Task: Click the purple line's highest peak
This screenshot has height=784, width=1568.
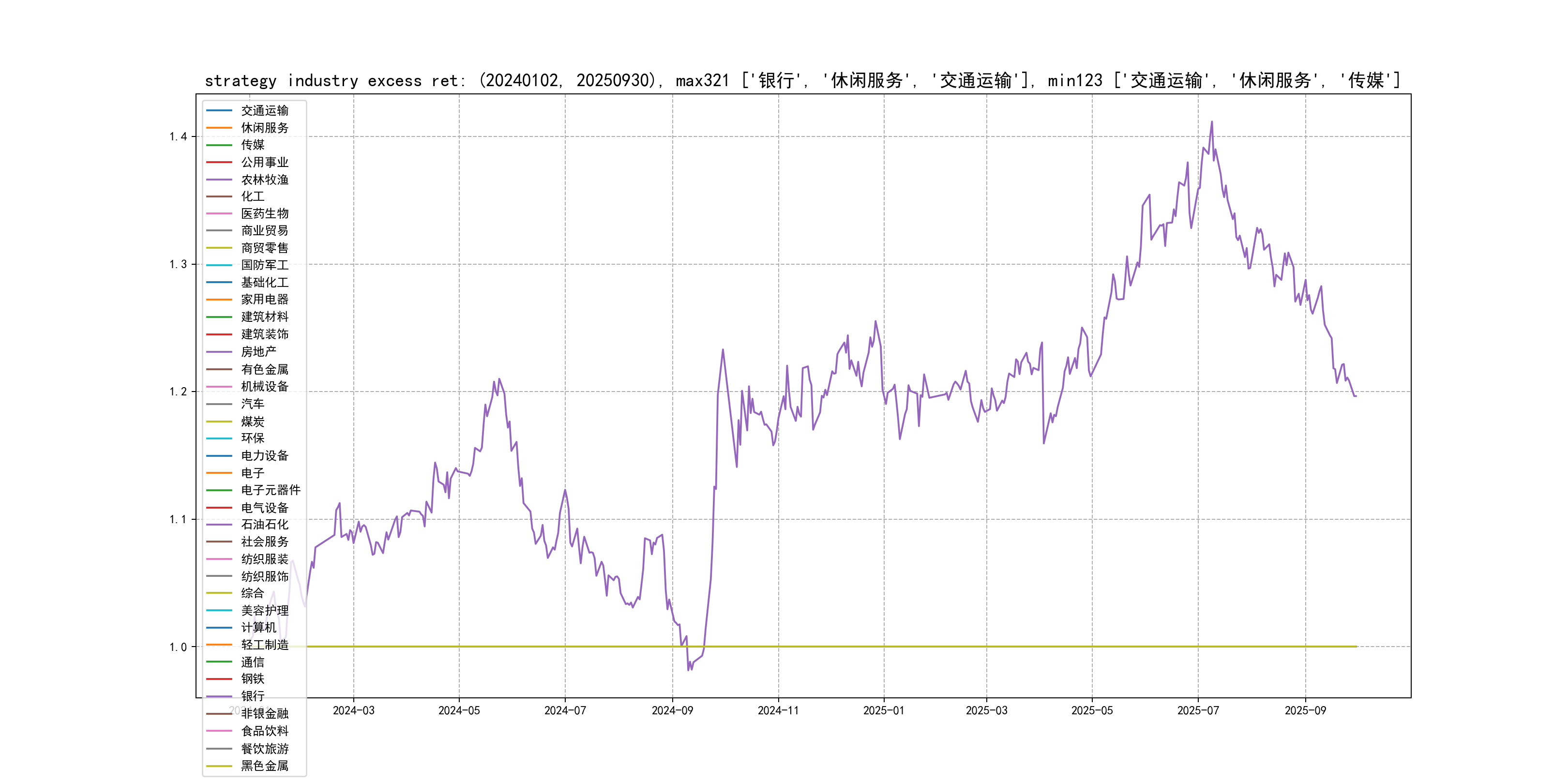Action: 1211,122
